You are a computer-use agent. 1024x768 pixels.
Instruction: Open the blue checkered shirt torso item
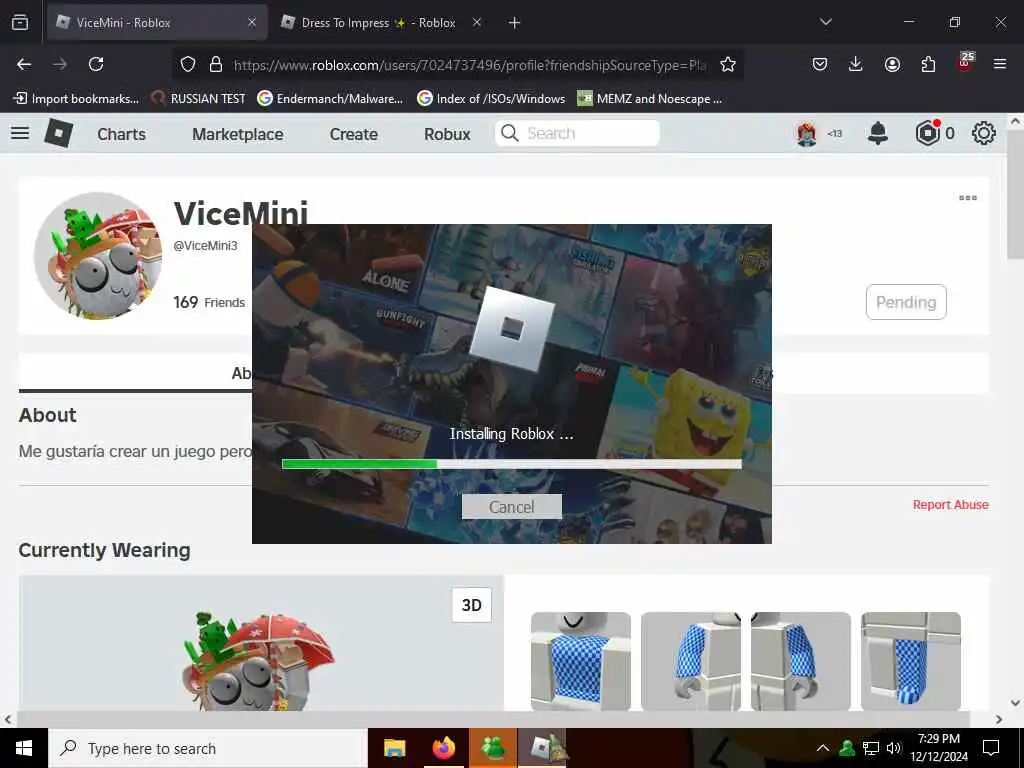(x=581, y=661)
